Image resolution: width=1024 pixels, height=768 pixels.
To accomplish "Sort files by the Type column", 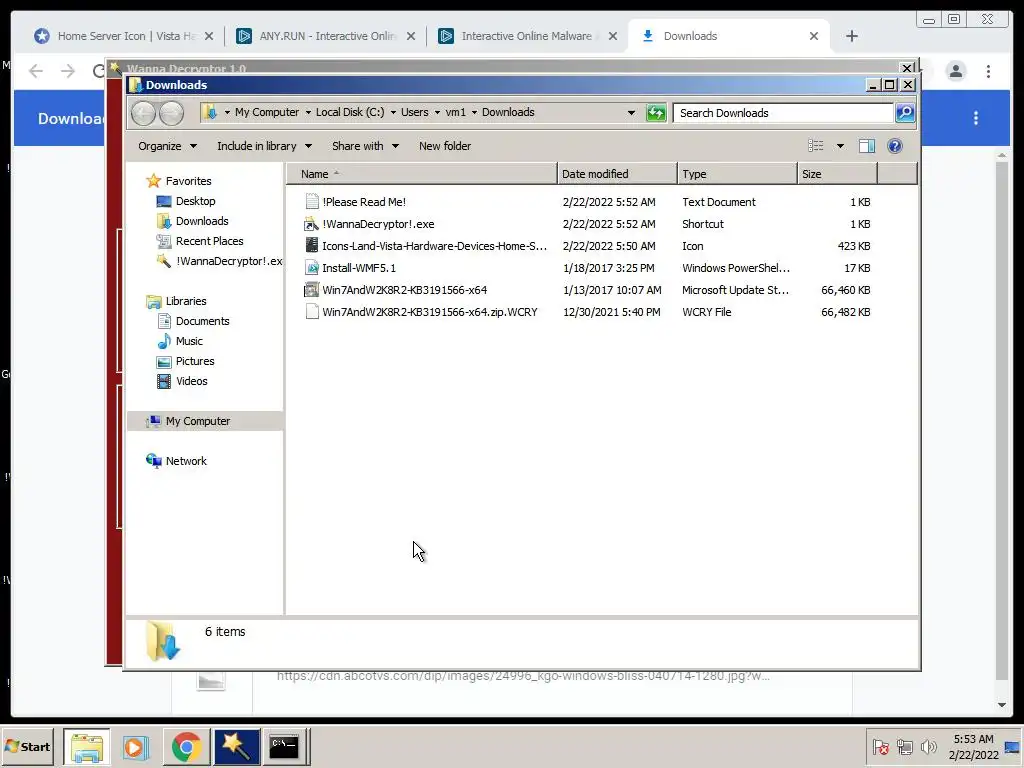I will 737,174.
